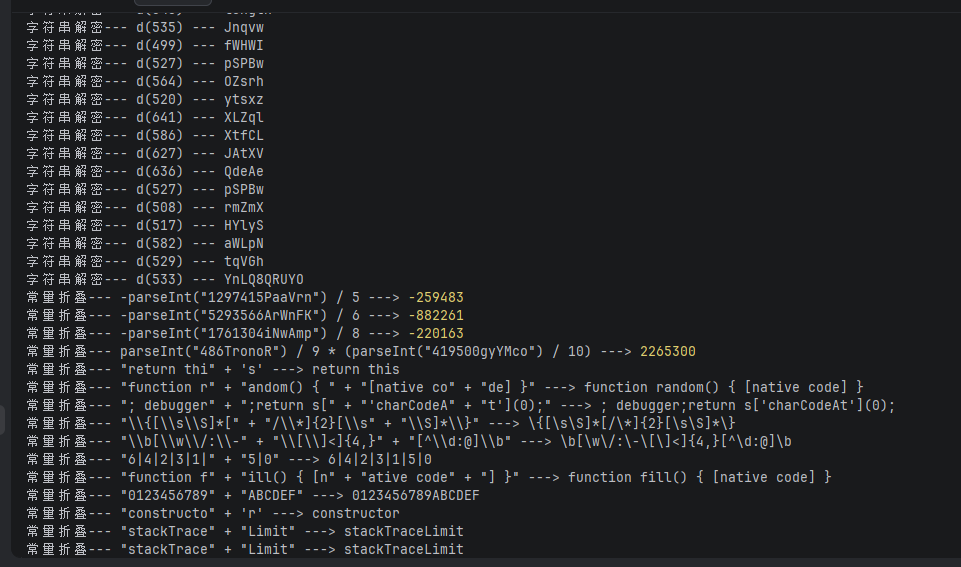Image resolution: width=961 pixels, height=567 pixels.
Task: Click the row d(636) --- QdeAe
Action: (145, 171)
